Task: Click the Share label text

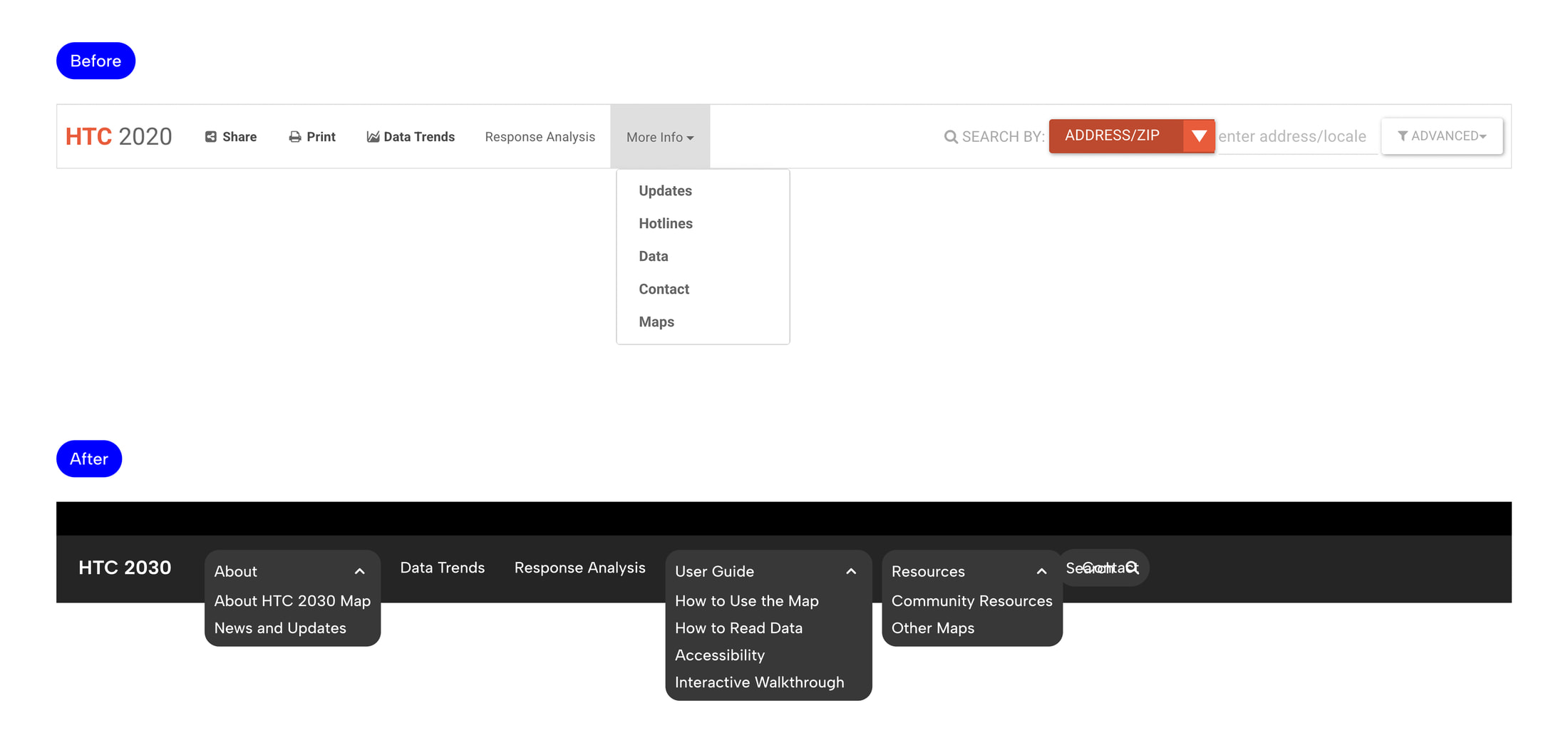Action: point(239,137)
